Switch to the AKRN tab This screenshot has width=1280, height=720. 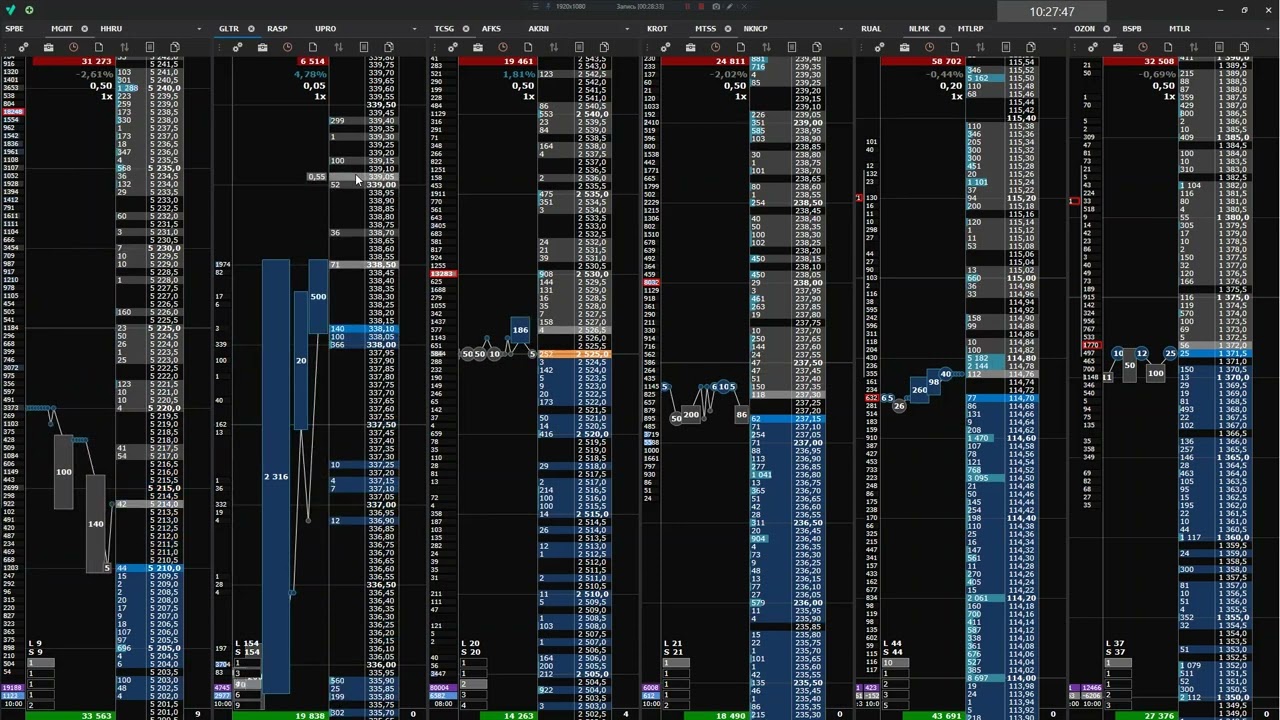(x=538, y=29)
